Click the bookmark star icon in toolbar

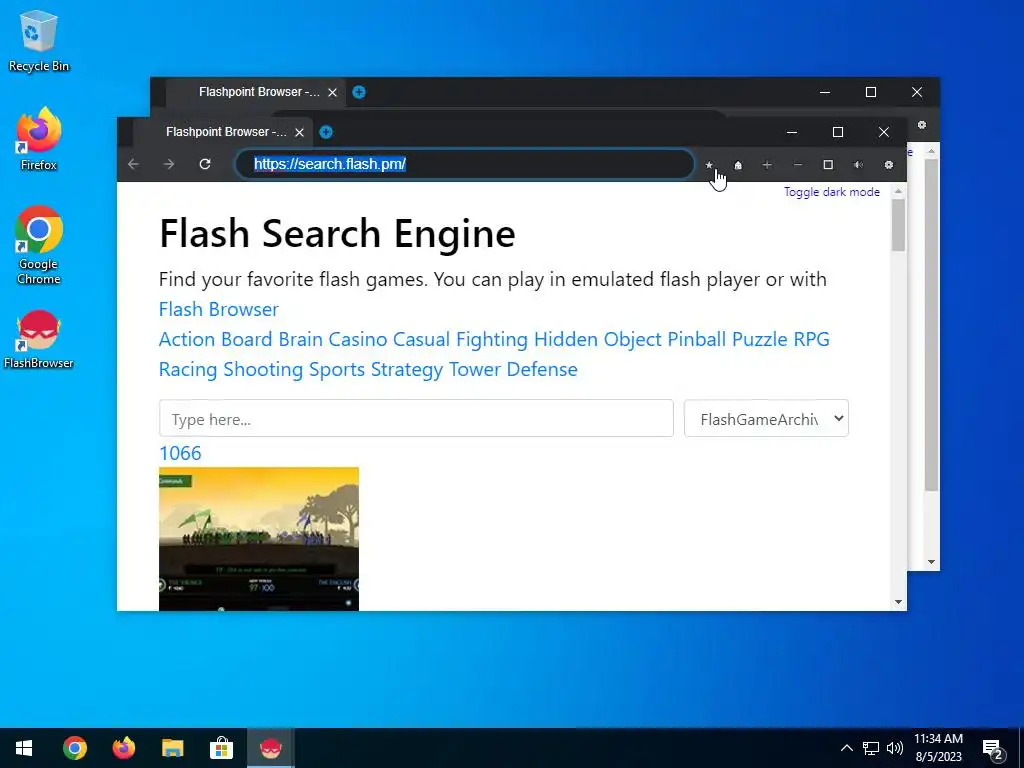(709, 165)
